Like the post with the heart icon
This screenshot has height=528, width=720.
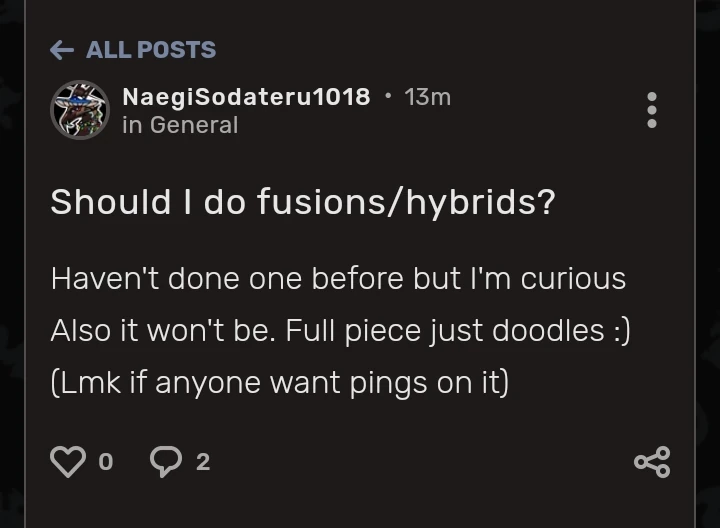pyautogui.click(x=67, y=461)
